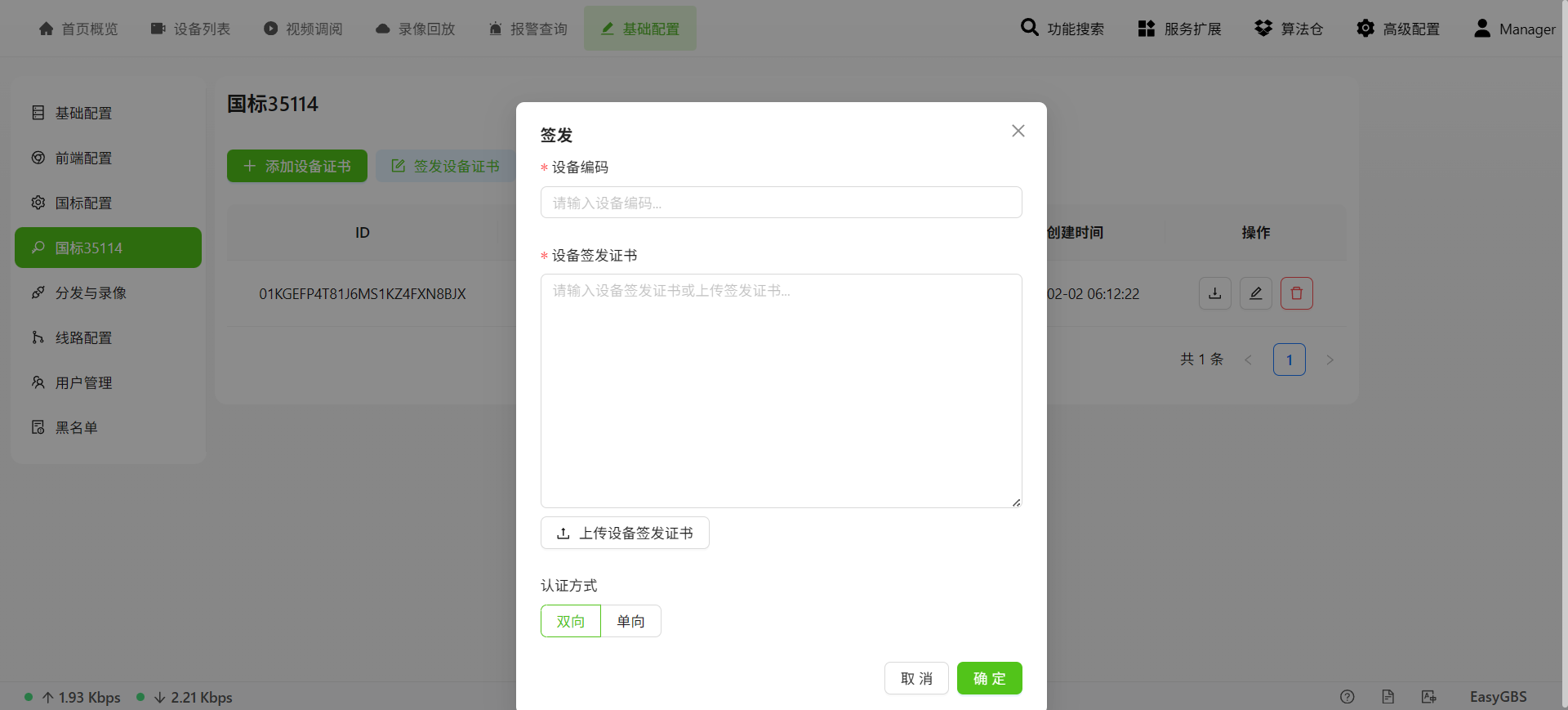Open the 视频调阅 tab
1568x710 pixels.
point(303,29)
